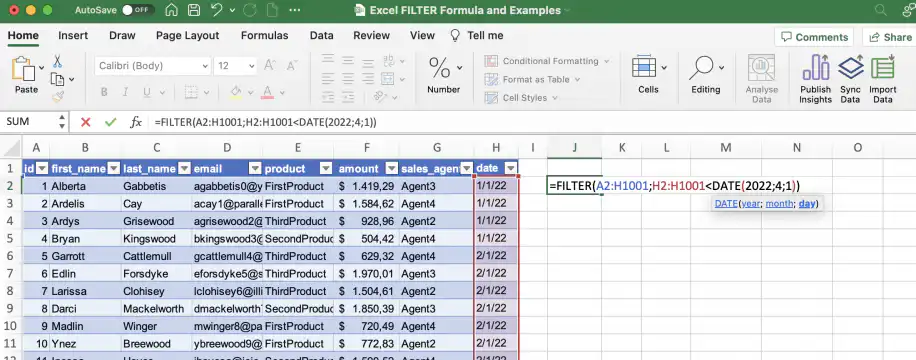The image size is (916, 360).
Task: Click the year argument in tooltip
Action: coord(751,204)
